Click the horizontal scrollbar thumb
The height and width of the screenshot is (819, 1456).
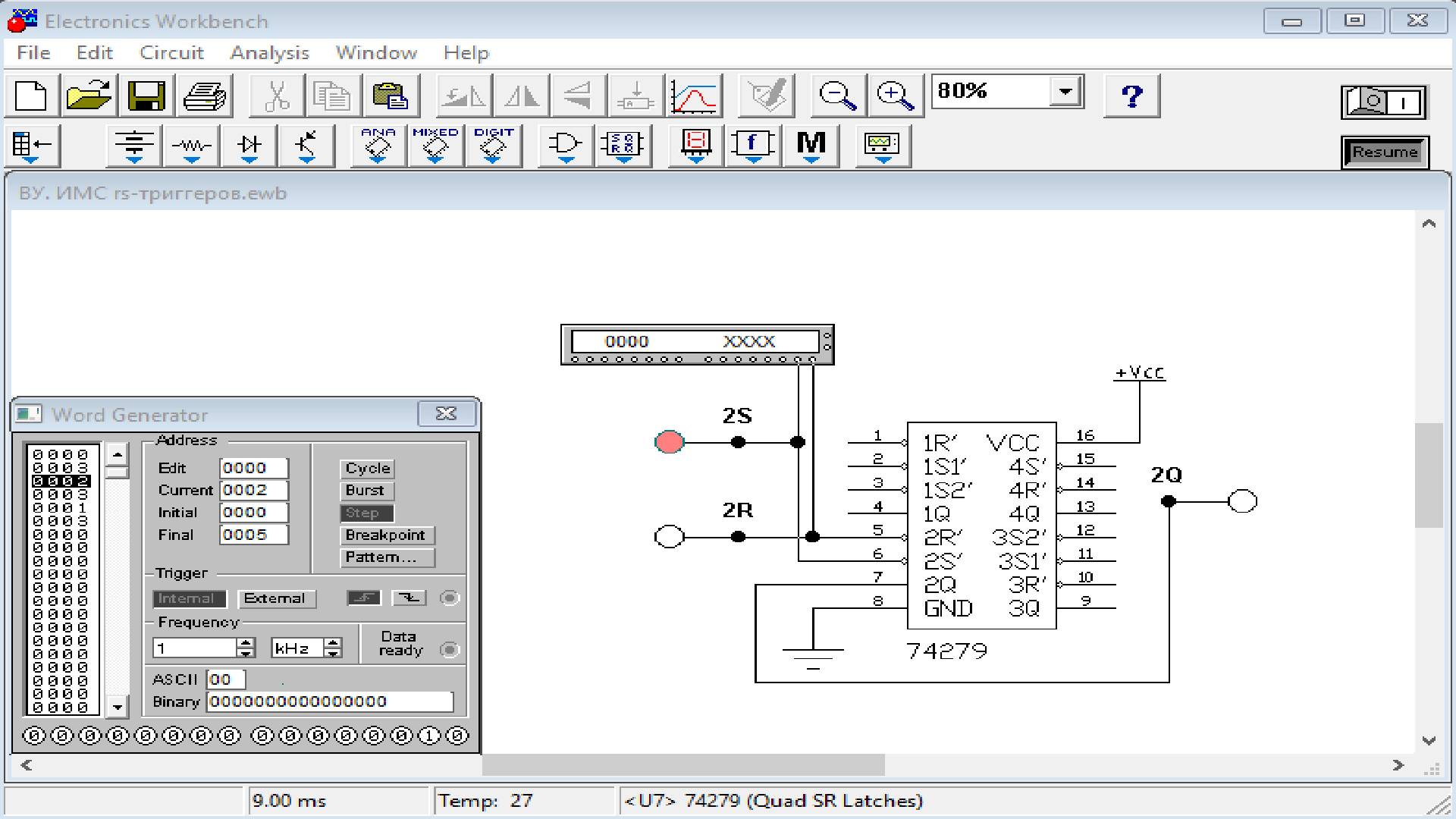[682, 765]
